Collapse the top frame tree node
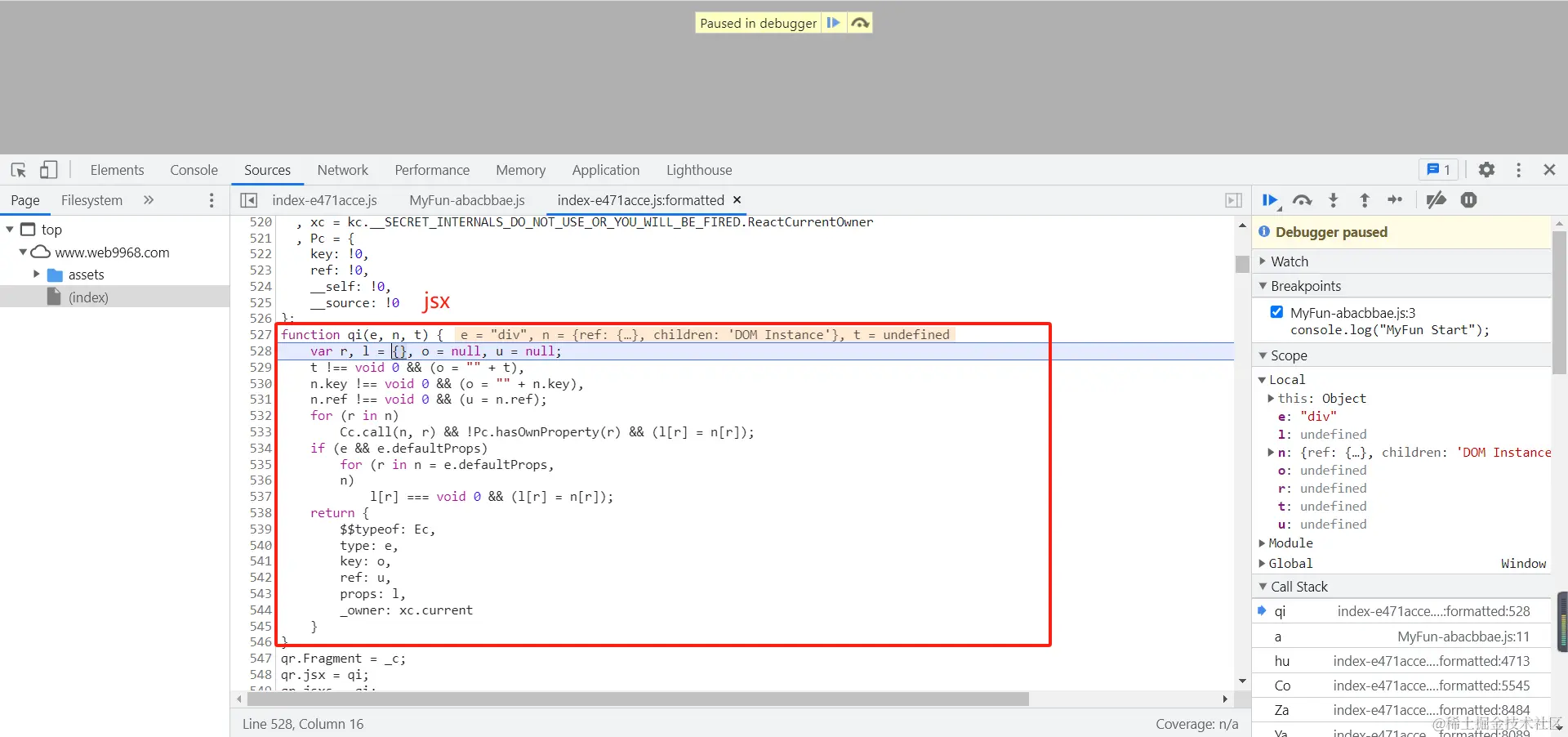The height and width of the screenshot is (737, 1568). click(10, 230)
